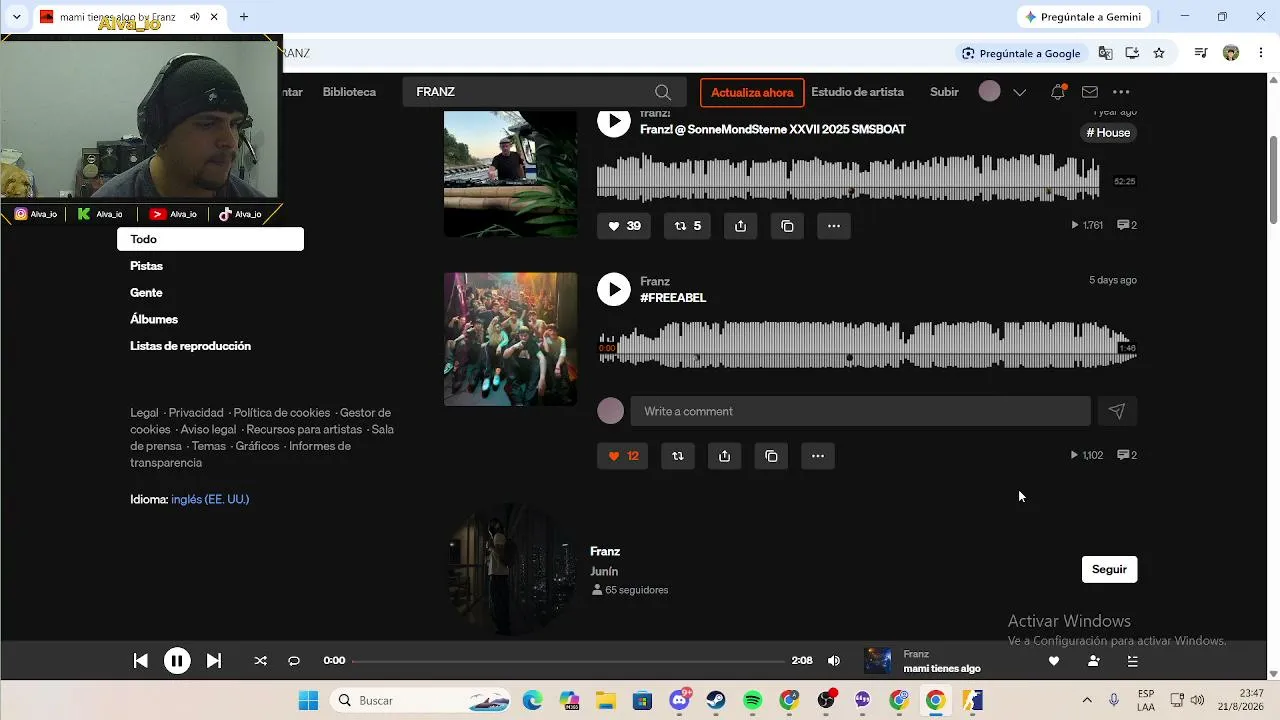Viewport: 1280px width, 720px height.
Task: Open comments count on #FREEABEL track
Action: tap(1127, 455)
